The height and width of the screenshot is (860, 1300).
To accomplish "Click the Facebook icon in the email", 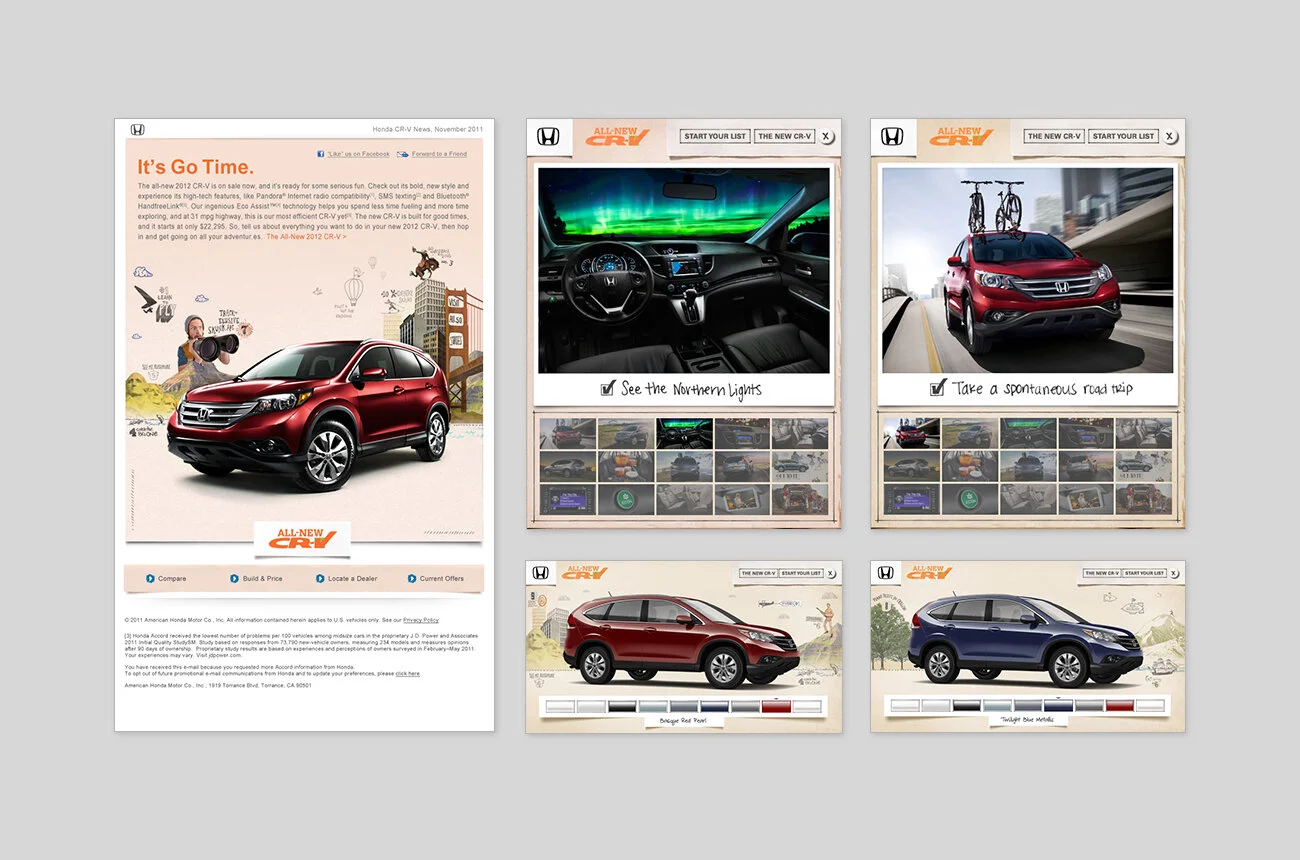I will (321, 154).
